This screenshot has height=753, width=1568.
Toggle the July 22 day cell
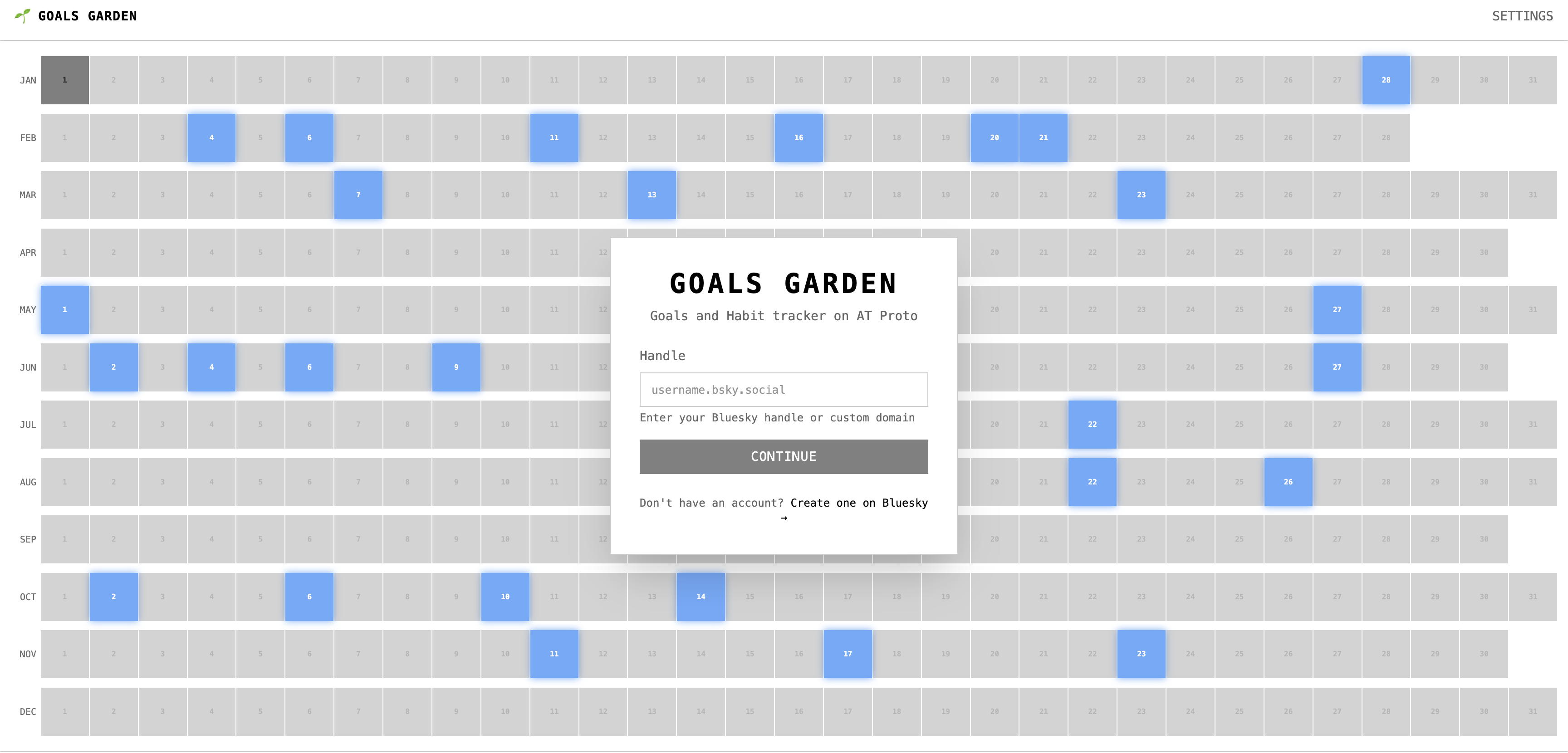[1092, 424]
